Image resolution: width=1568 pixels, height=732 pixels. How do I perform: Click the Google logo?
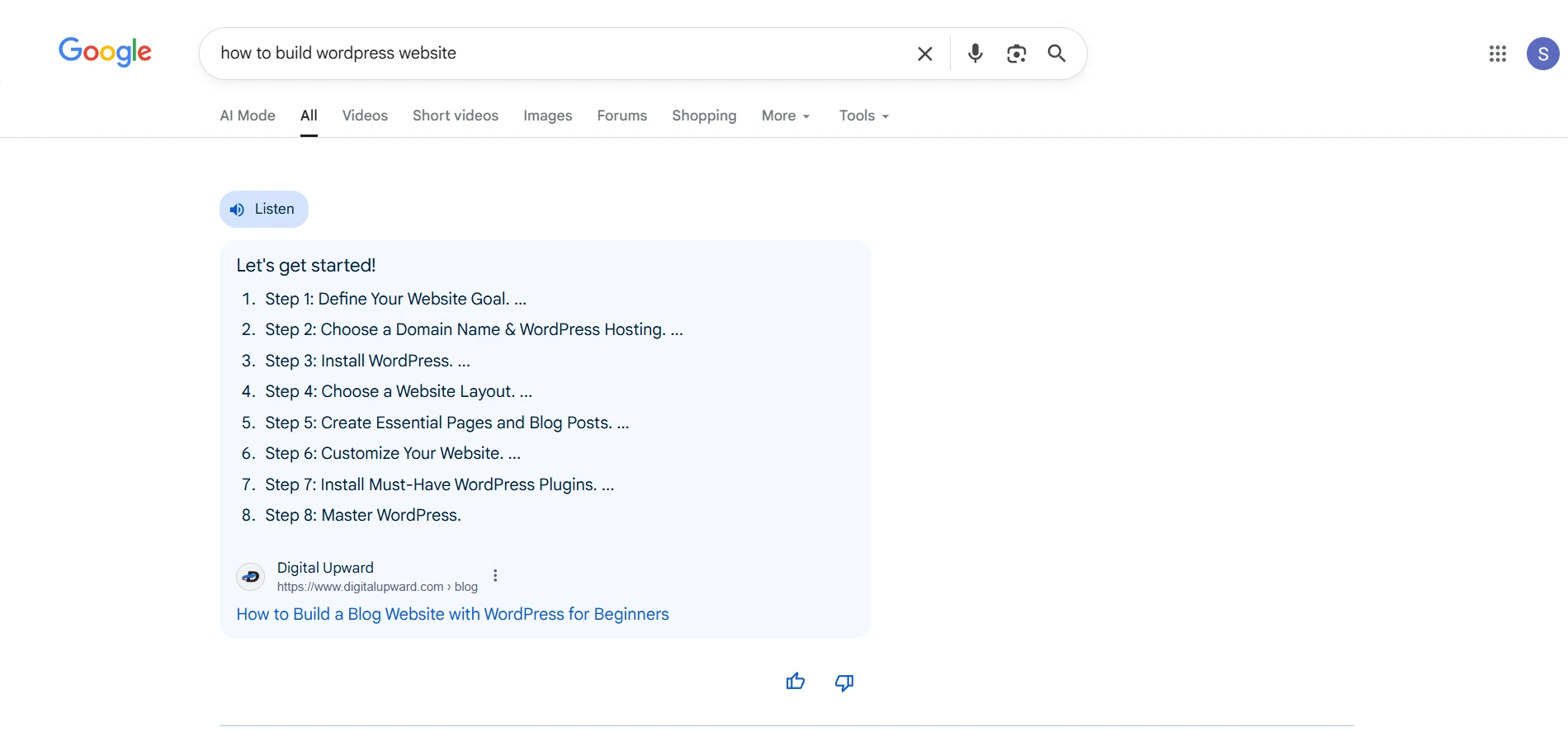coord(105,52)
